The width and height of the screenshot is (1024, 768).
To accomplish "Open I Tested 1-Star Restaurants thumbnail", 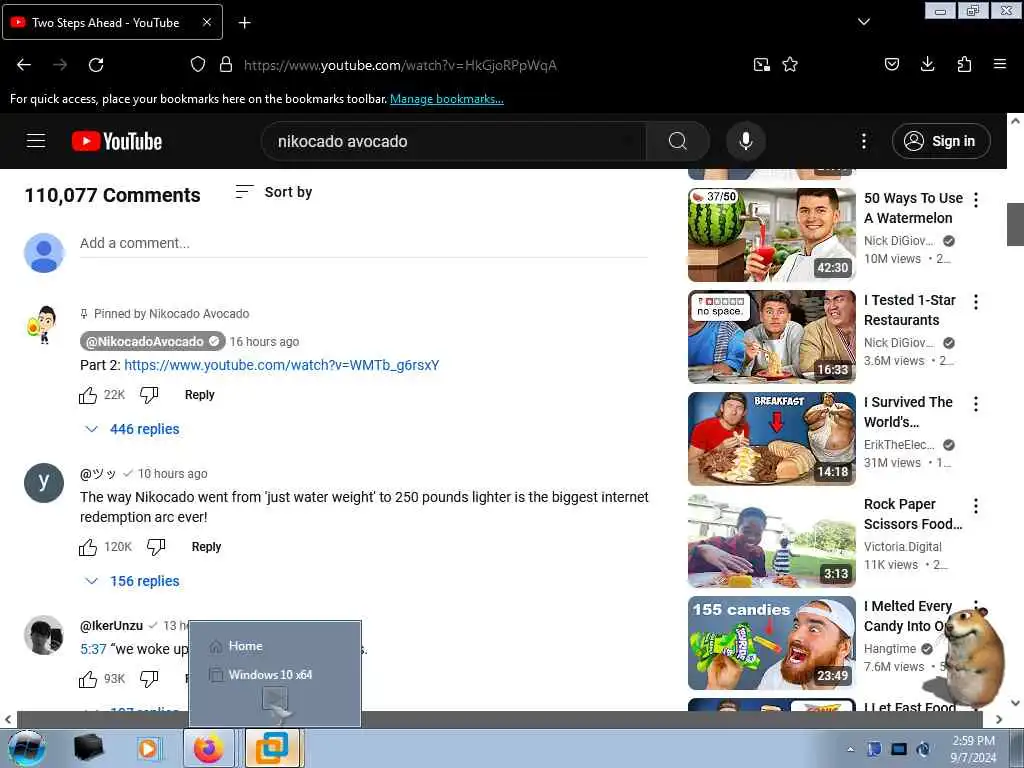I will pos(771,337).
